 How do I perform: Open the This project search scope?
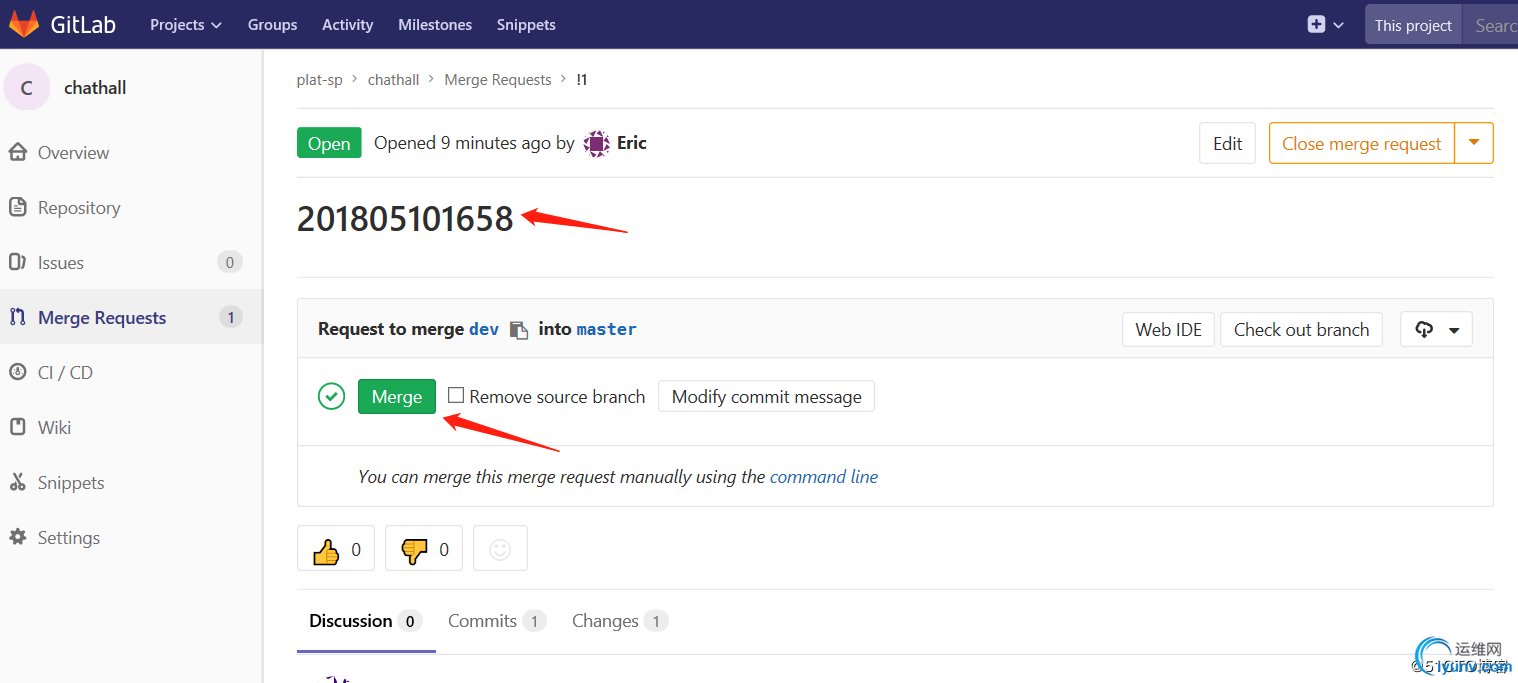(1413, 25)
